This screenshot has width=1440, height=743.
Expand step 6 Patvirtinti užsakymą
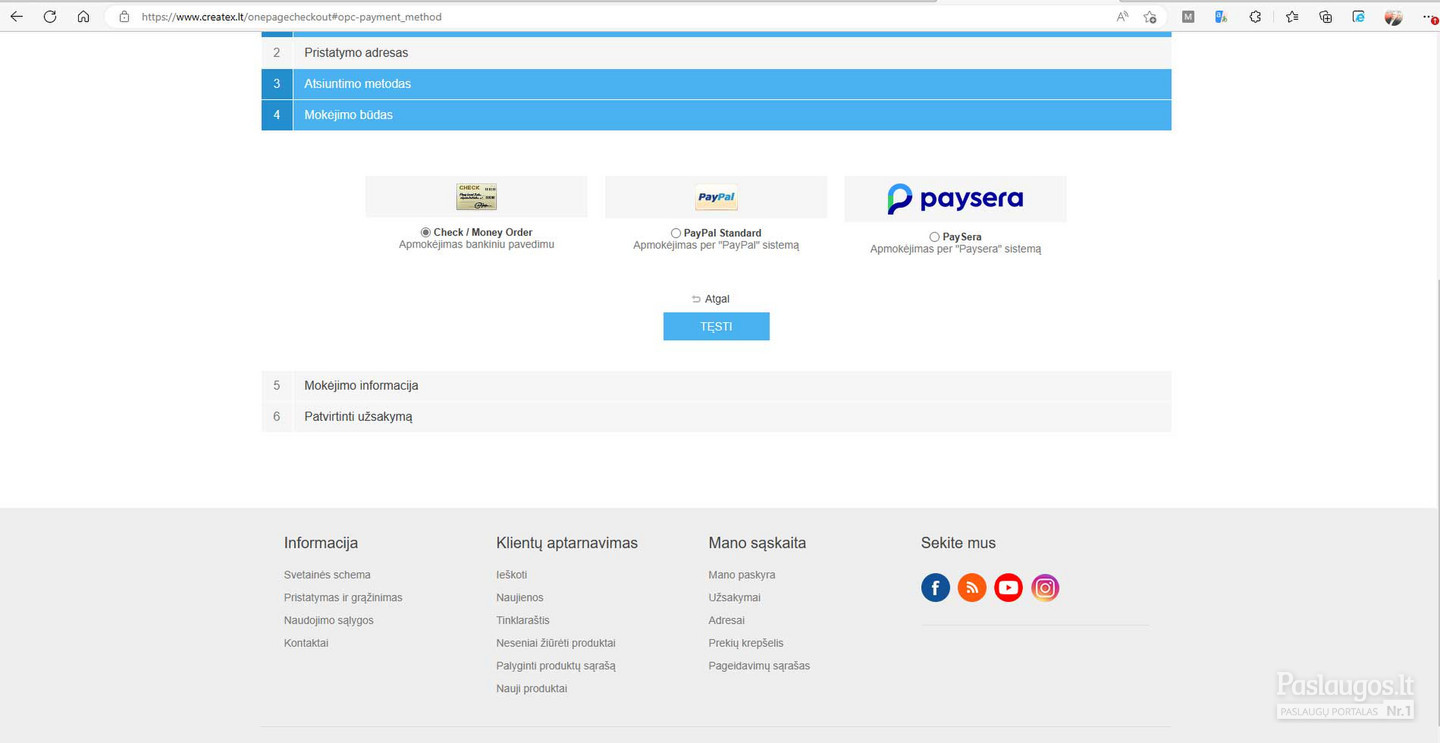click(x=716, y=416)
